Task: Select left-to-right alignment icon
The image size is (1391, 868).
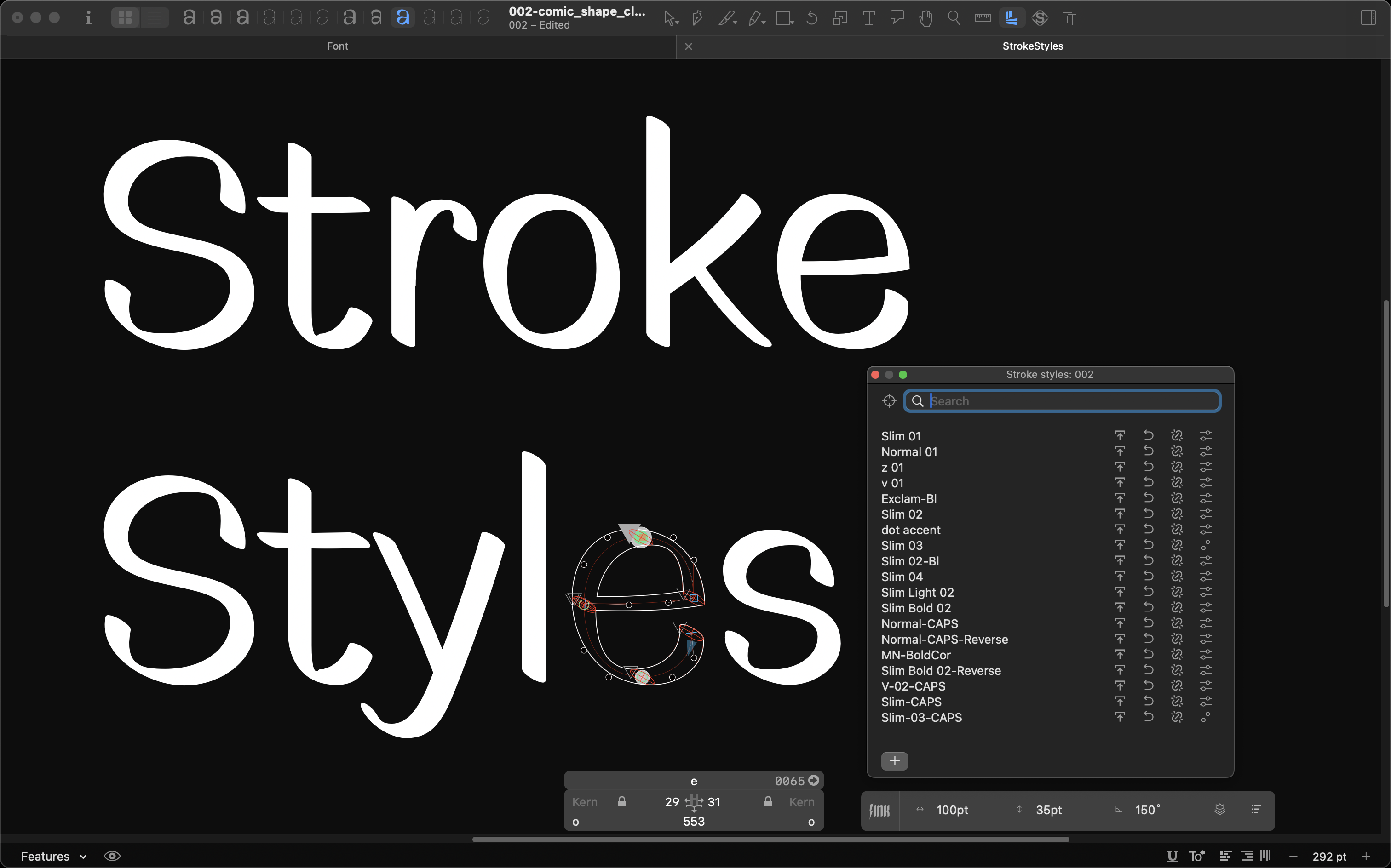Action: [x=1225, y=856]
